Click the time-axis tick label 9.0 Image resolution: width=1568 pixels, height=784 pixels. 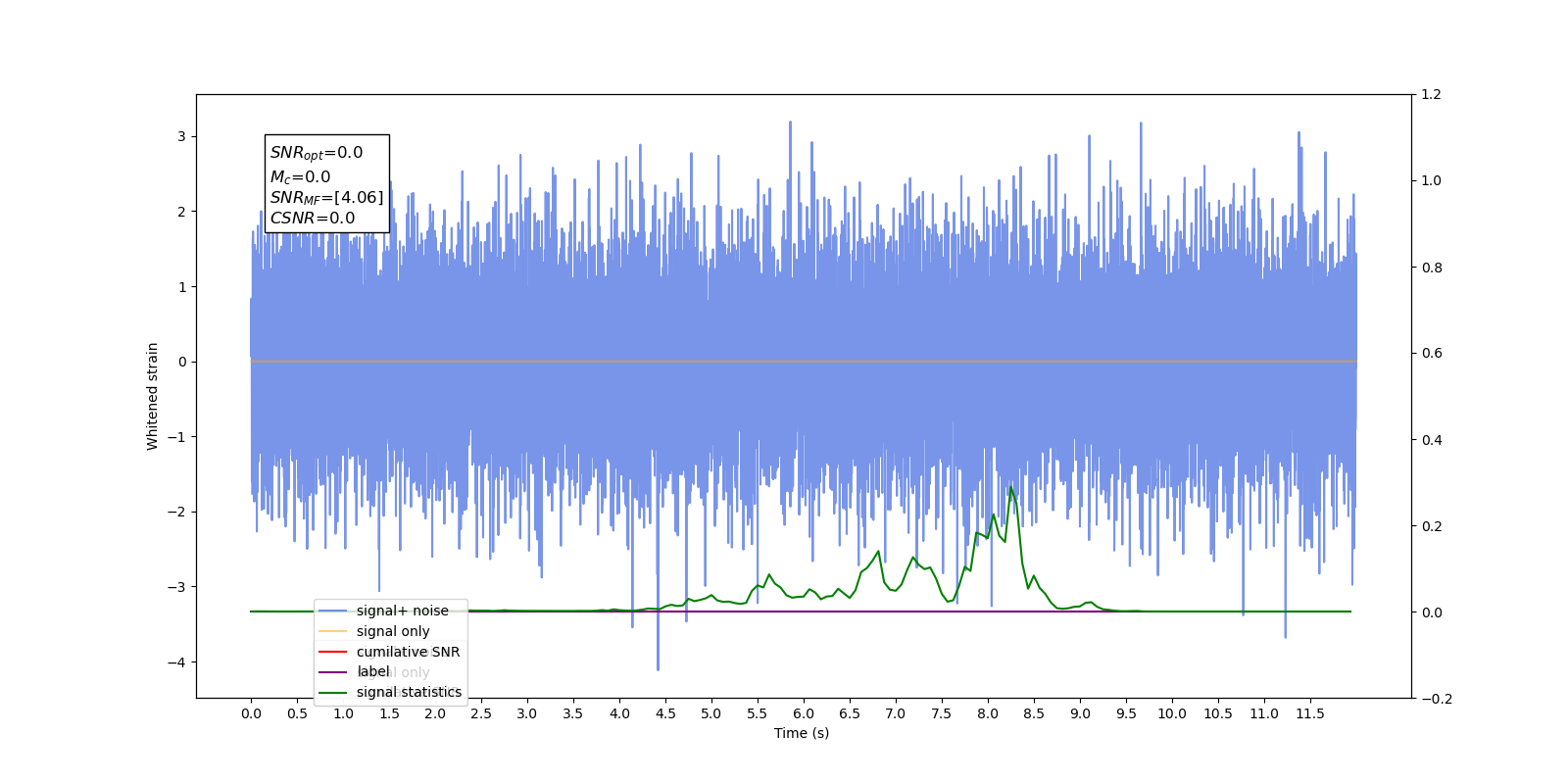[x=1080, y=713]
